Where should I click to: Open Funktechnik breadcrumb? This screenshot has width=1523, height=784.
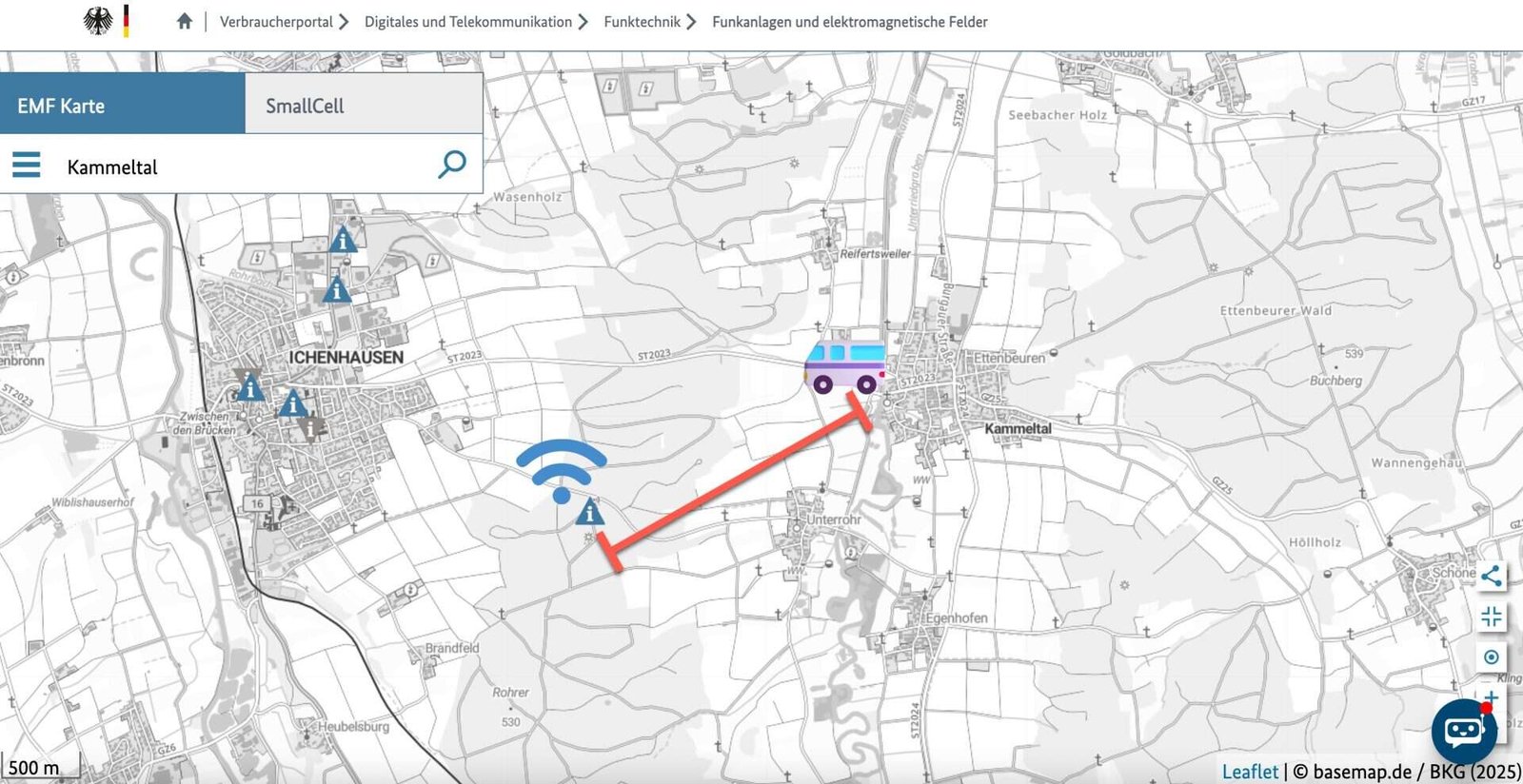point(642,21)
